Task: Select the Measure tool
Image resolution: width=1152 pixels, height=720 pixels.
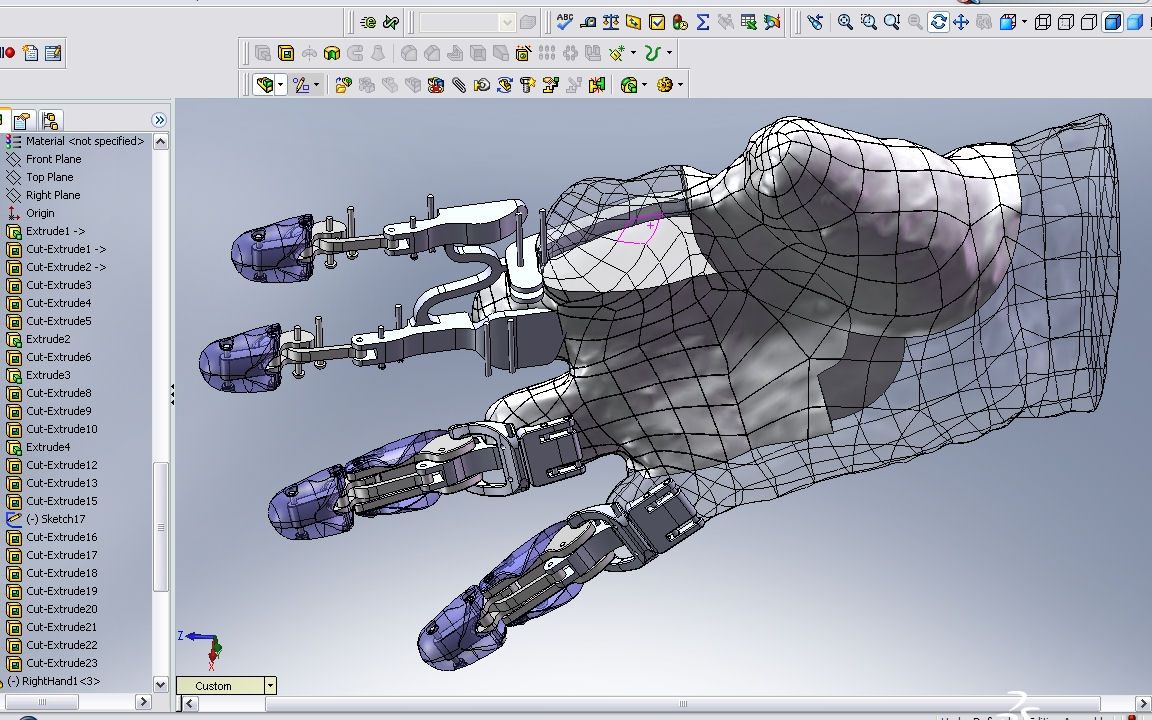Action: [x=588, y=22]
